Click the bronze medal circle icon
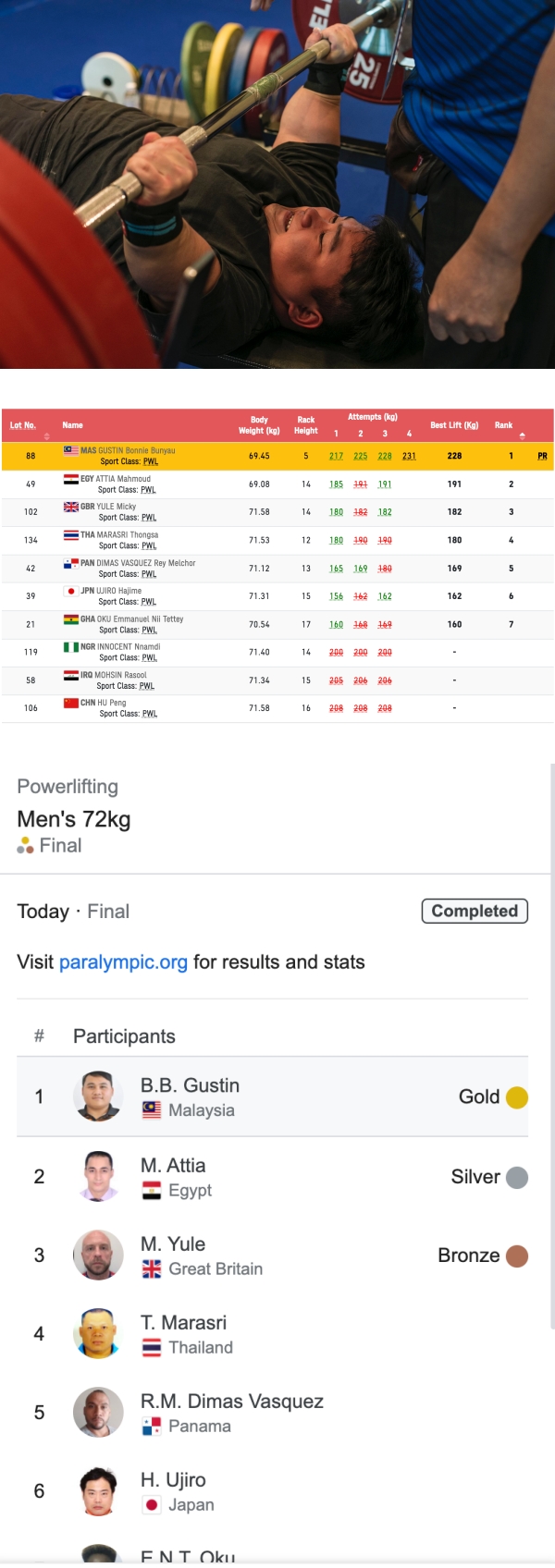This screenshot has height=1568, width=555. [x=517, y=1256]
